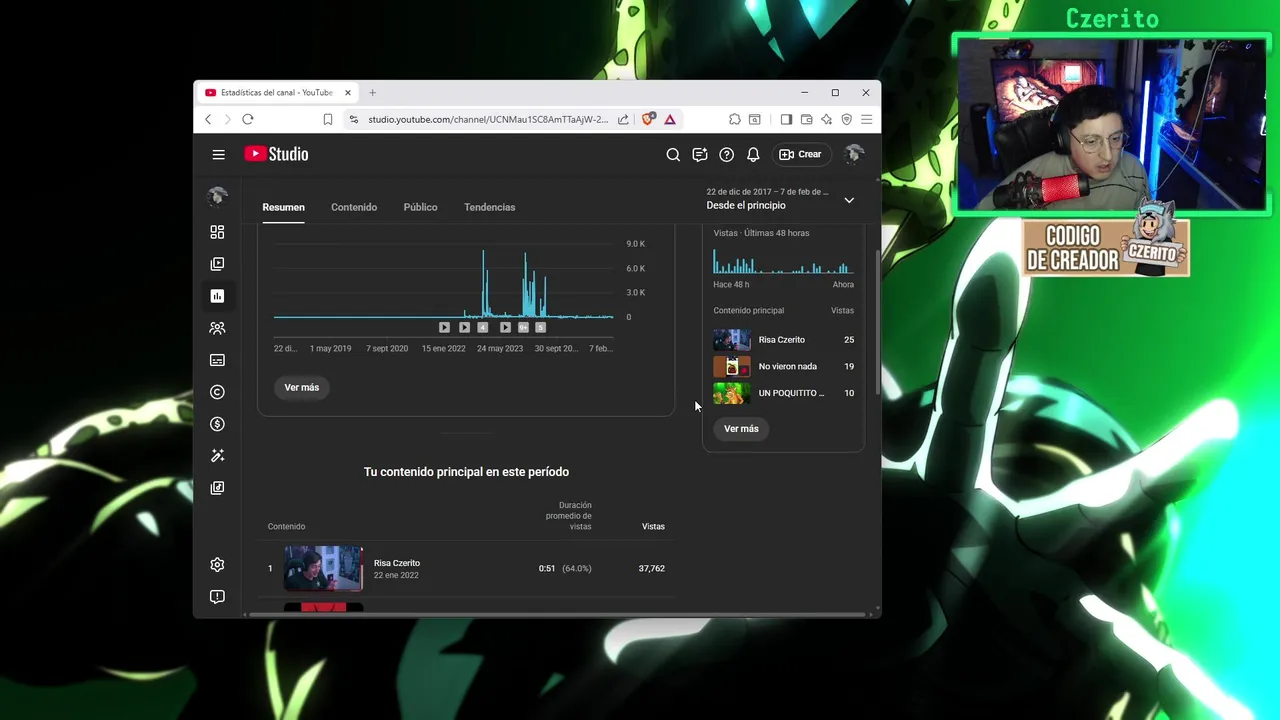This screenshot has width=1280, height=720.
Task: Click the bookmark icon by the address bar
Action: click(327, 119)
